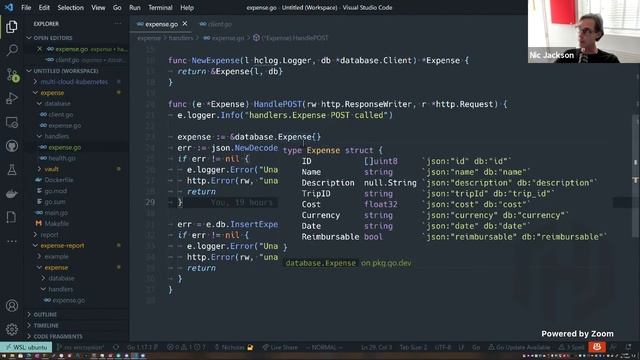Viewport: 640px width, 360px height.
Task: Click the Live Share status bar item
Action: 280,347
